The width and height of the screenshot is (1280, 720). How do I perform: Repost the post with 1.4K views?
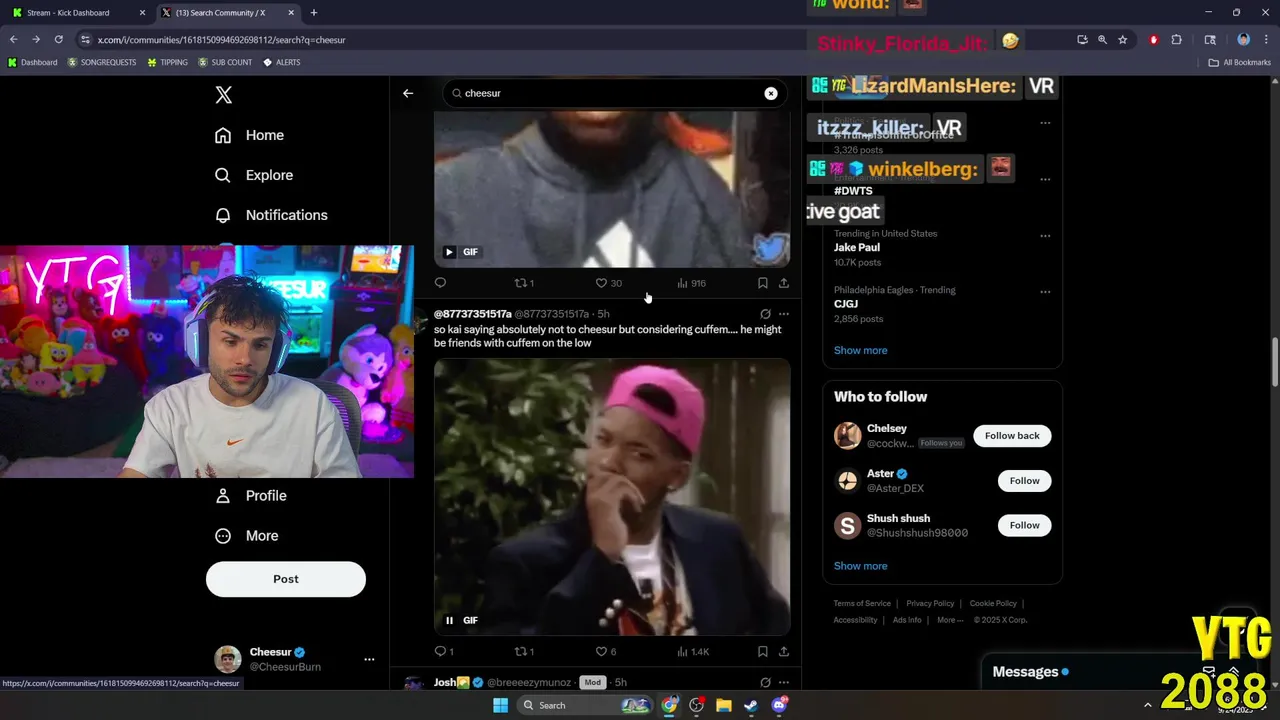pos(524,651)
